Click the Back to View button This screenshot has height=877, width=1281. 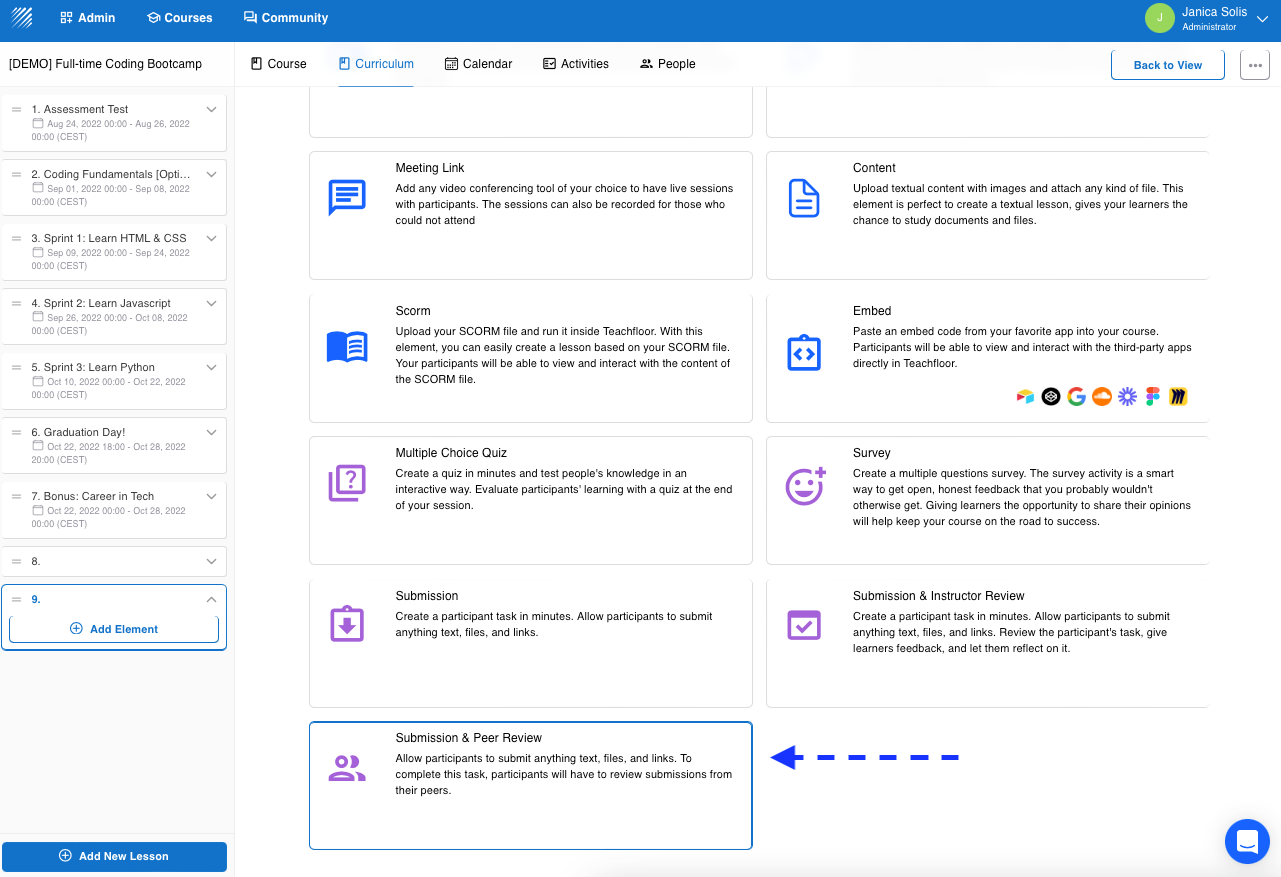(1167, 64)
